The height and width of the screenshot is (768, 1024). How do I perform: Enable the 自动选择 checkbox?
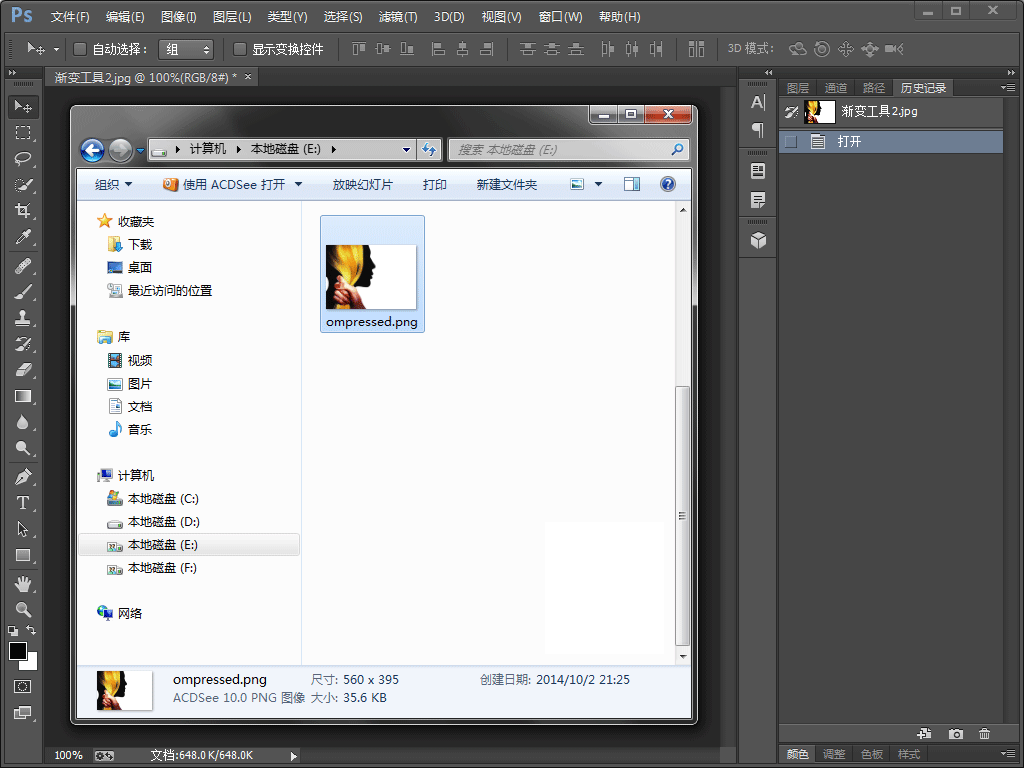point(80,49)
